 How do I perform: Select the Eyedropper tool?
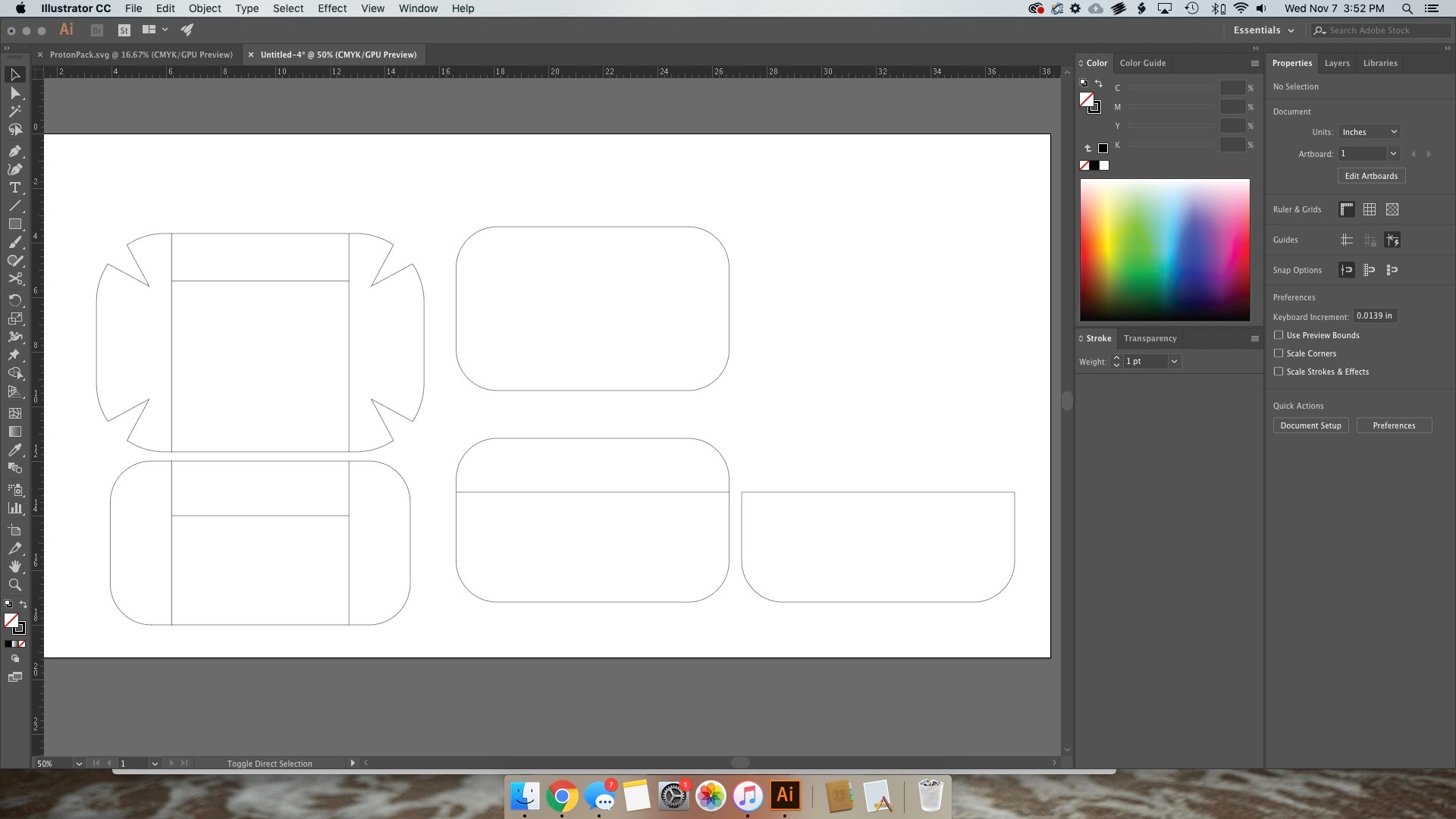click(14, 450)
